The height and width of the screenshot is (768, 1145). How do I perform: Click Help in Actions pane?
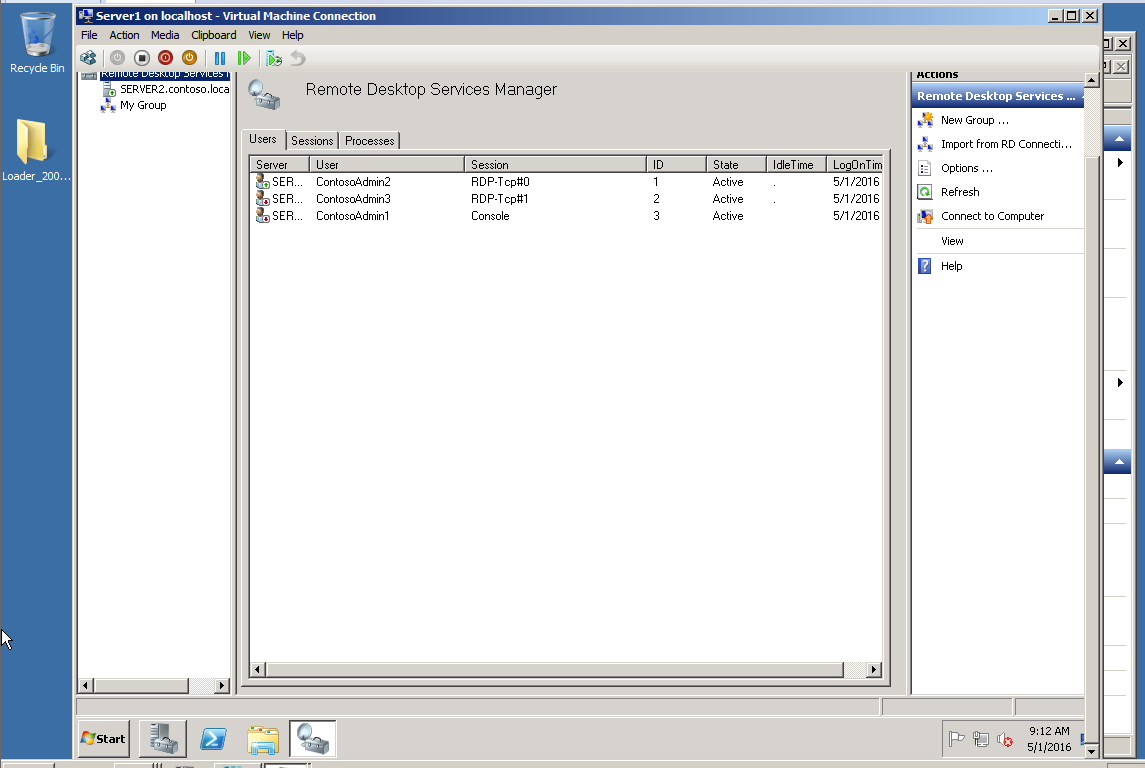[951, 266]
